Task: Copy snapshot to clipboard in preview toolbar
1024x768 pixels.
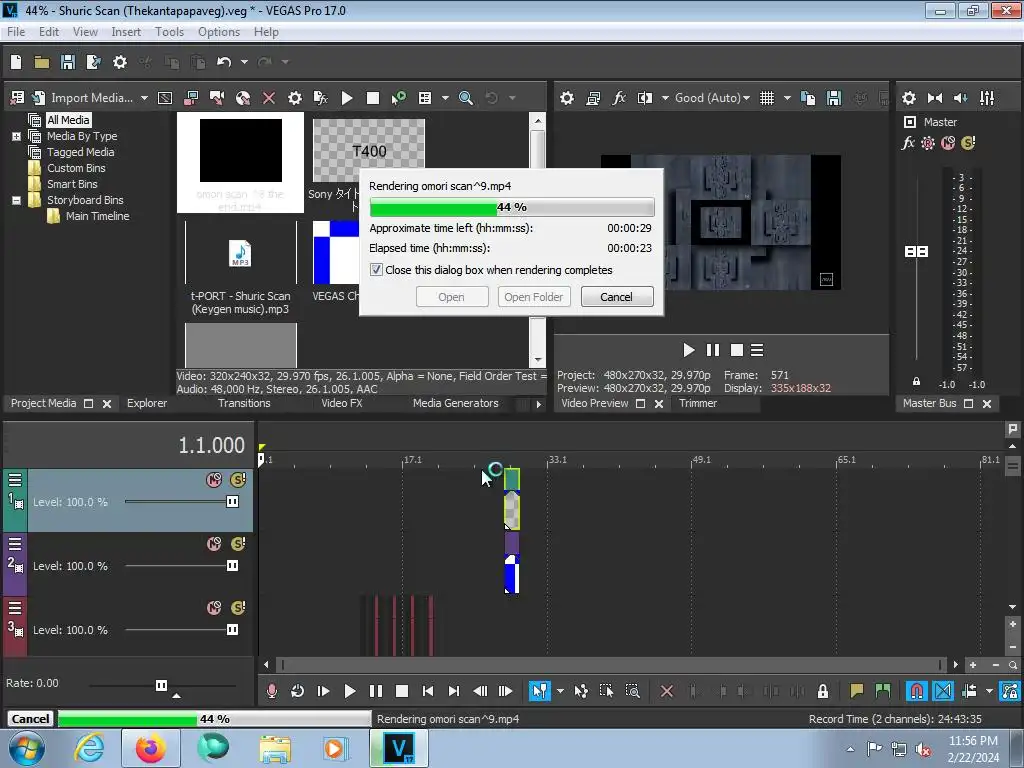Action: click(808, 98)
